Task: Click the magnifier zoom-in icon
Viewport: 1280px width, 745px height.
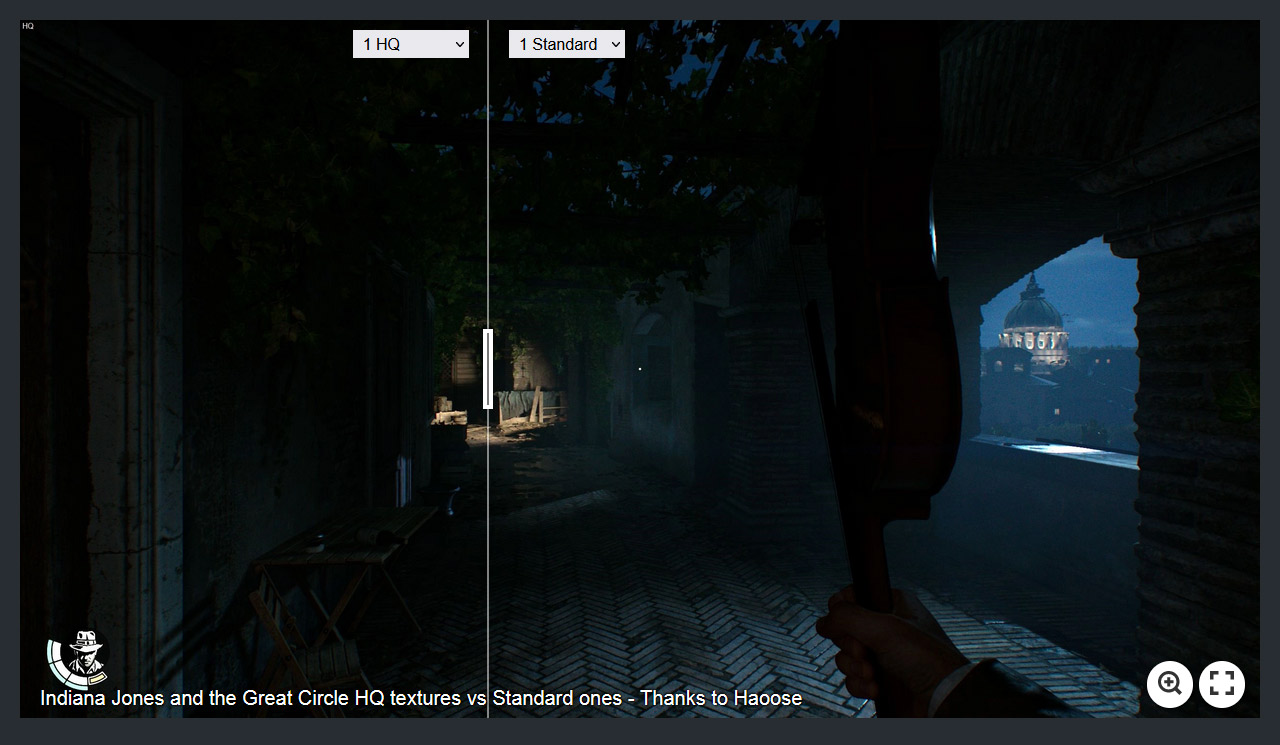Action: pos(1170,684)
